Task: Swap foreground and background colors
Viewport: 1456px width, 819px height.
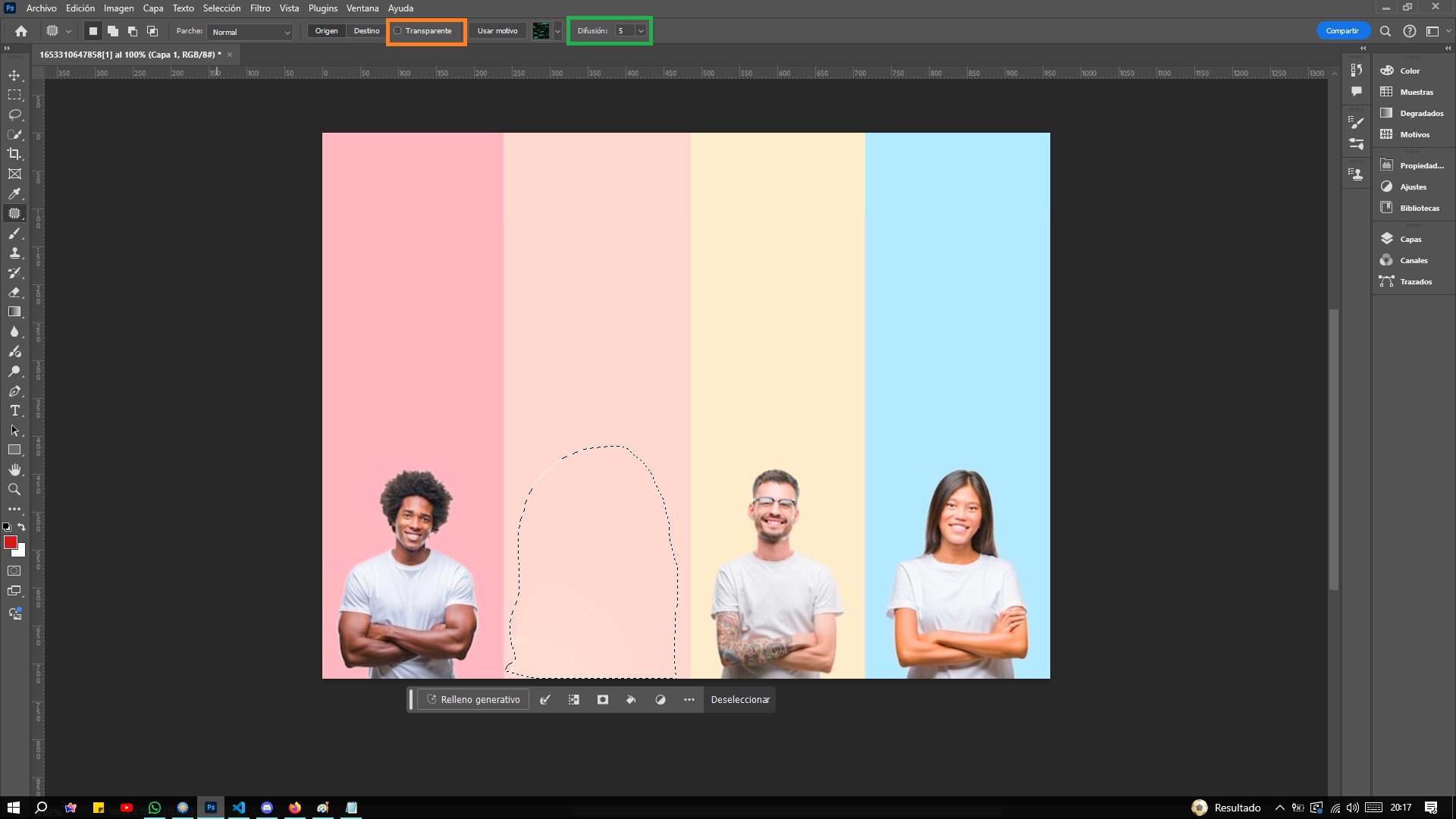Action: (x=21, y=526)
